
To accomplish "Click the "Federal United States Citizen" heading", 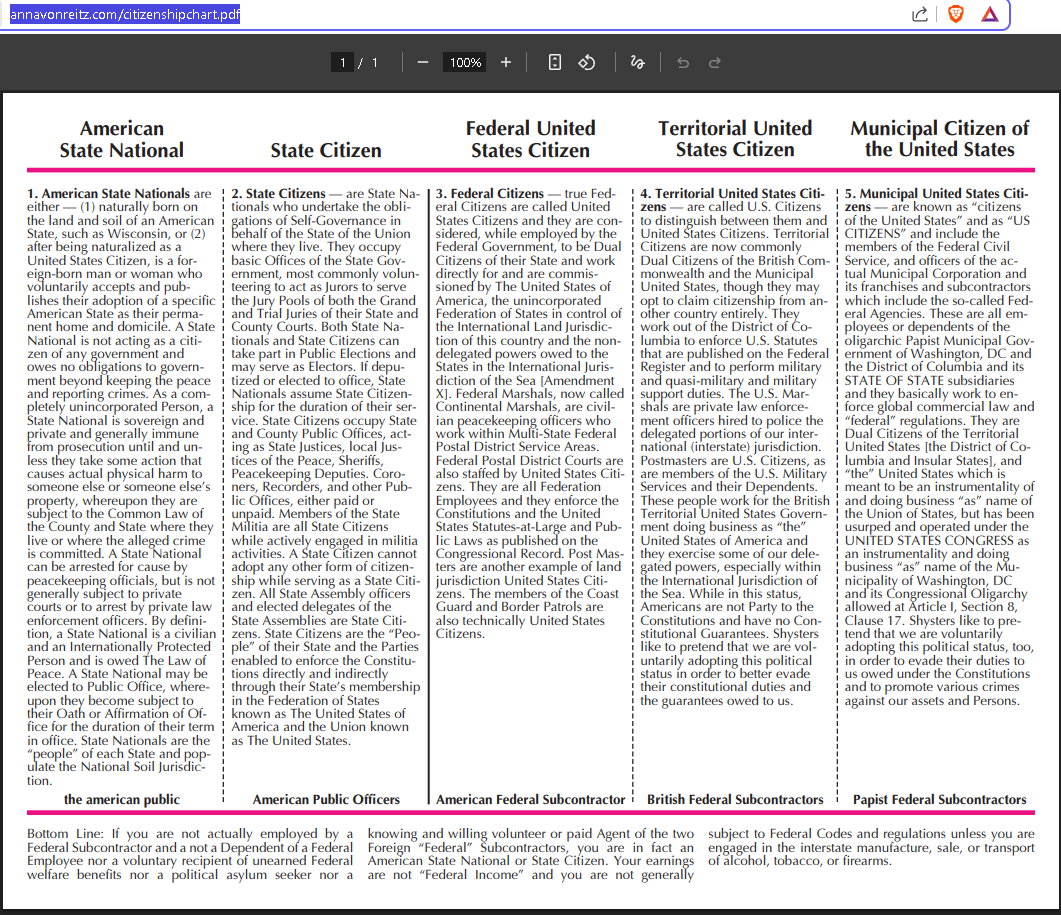I will [530, 140].
